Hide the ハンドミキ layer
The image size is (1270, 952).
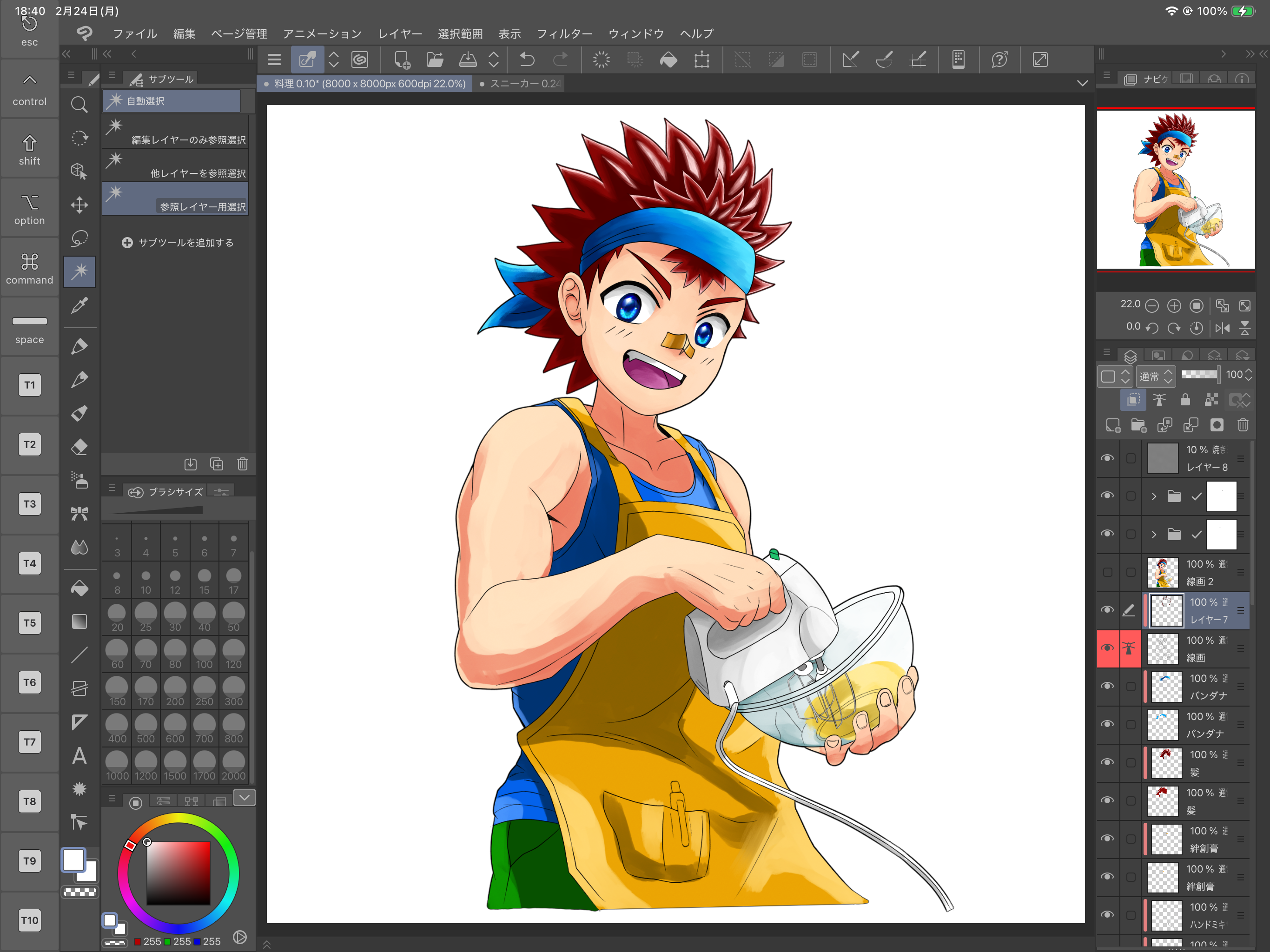tap(1107, 914)
